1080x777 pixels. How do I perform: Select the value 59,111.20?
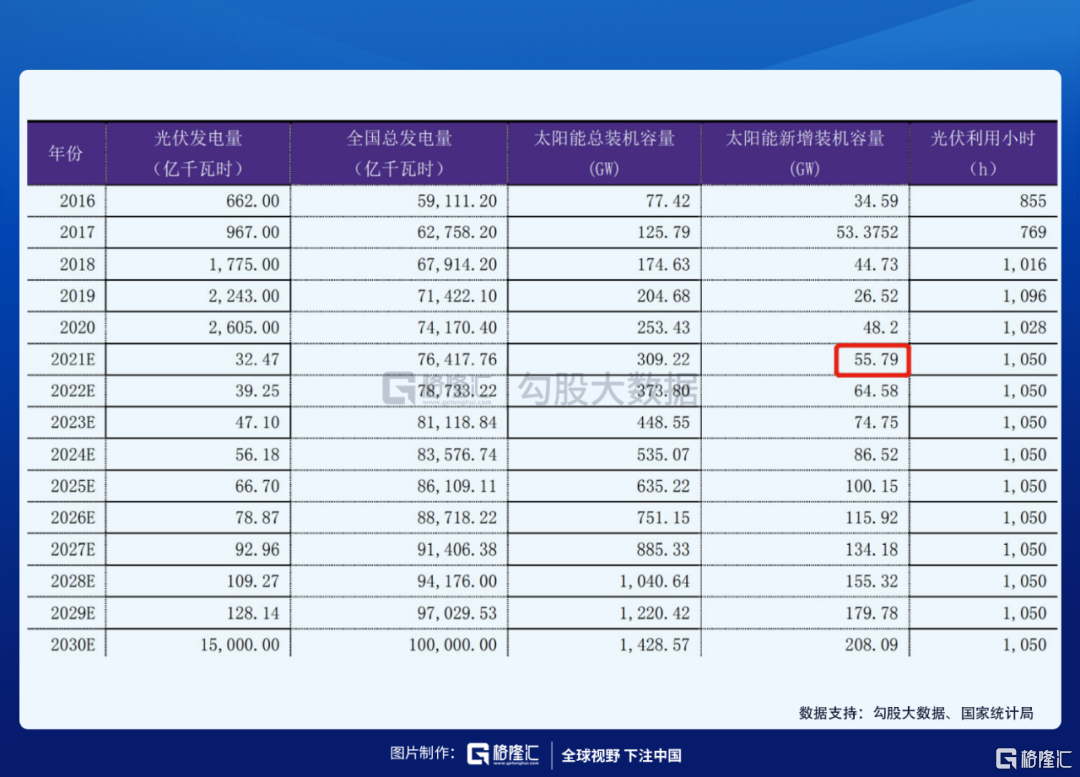point(457,201)
